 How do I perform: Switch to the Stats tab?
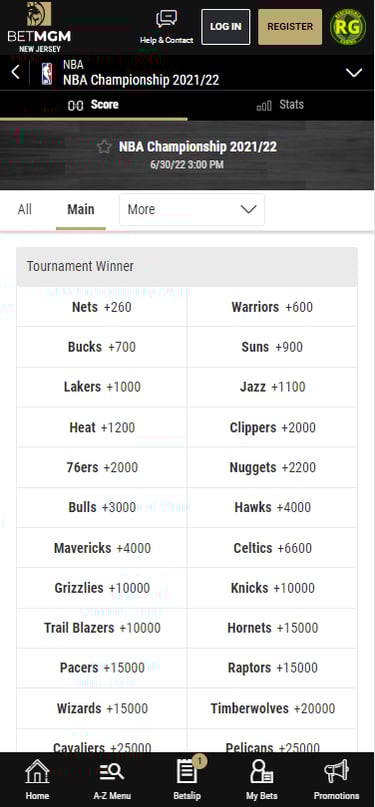[x=281, y=105]
